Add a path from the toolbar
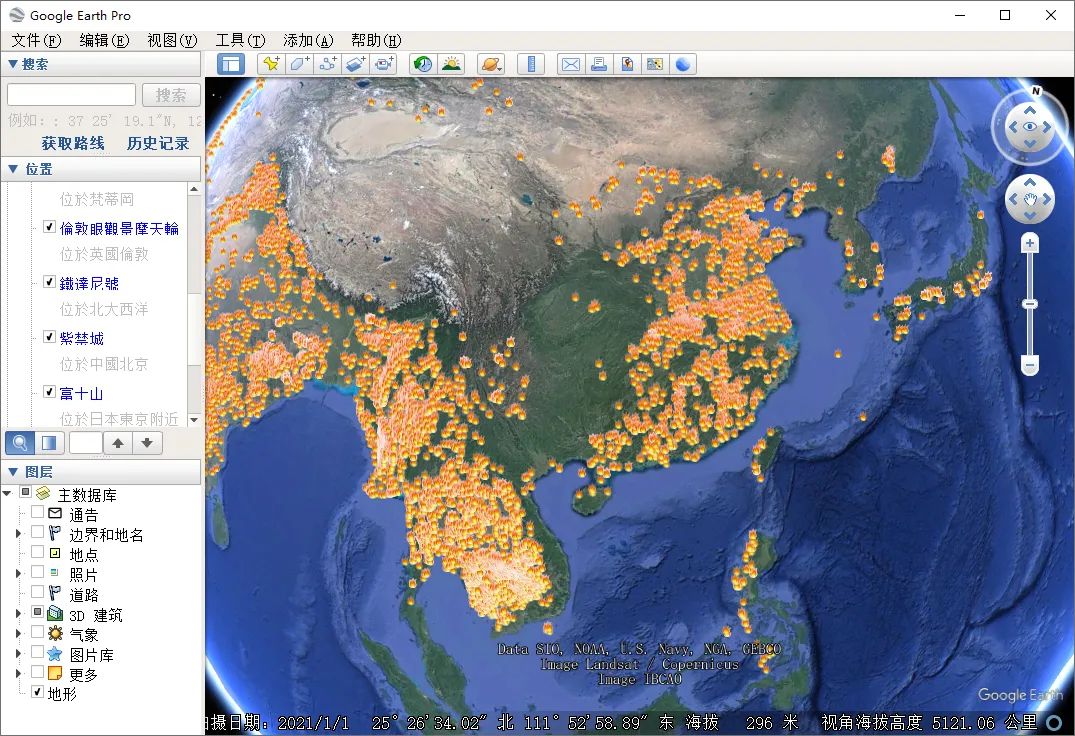The height and width of the screenshot is (736, 1075). (328, 64)
